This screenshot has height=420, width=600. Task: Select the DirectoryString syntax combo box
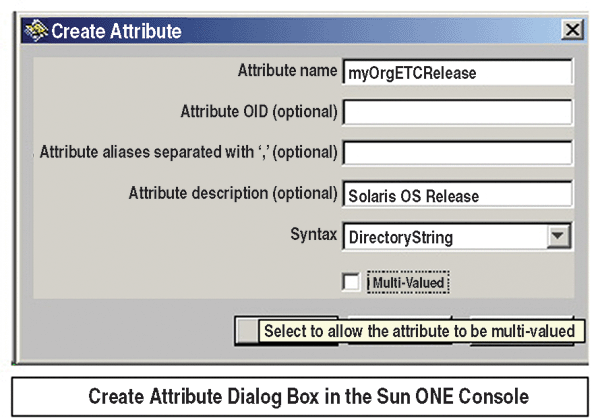tap(446, 237)
